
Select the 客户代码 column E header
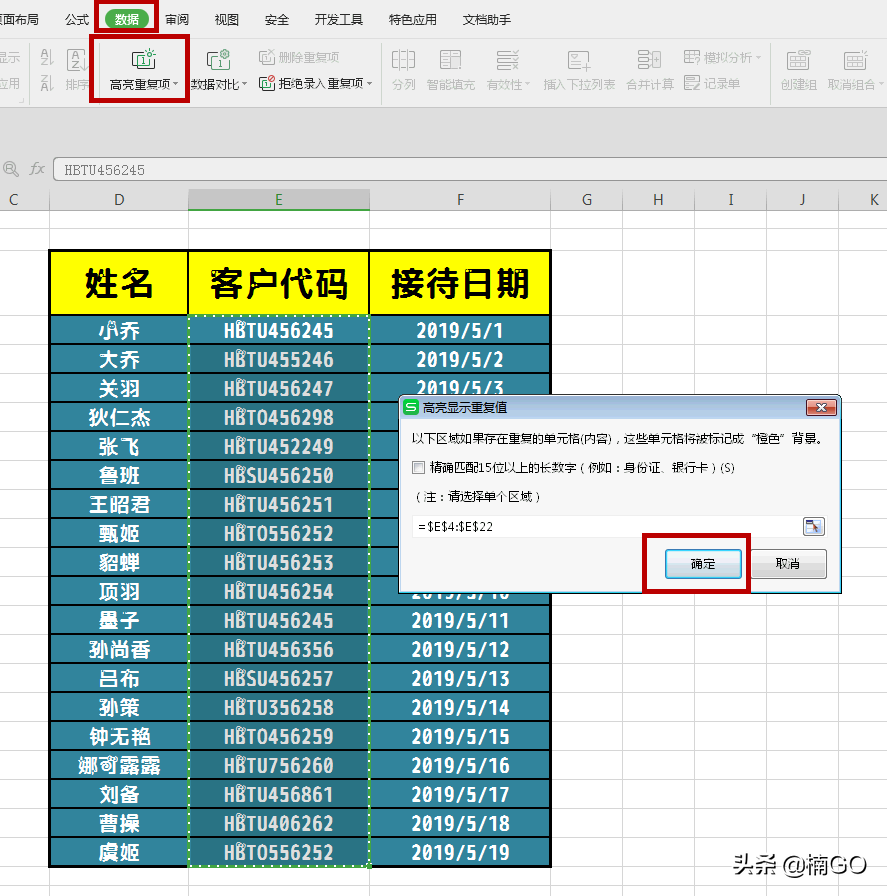(278, 200)
